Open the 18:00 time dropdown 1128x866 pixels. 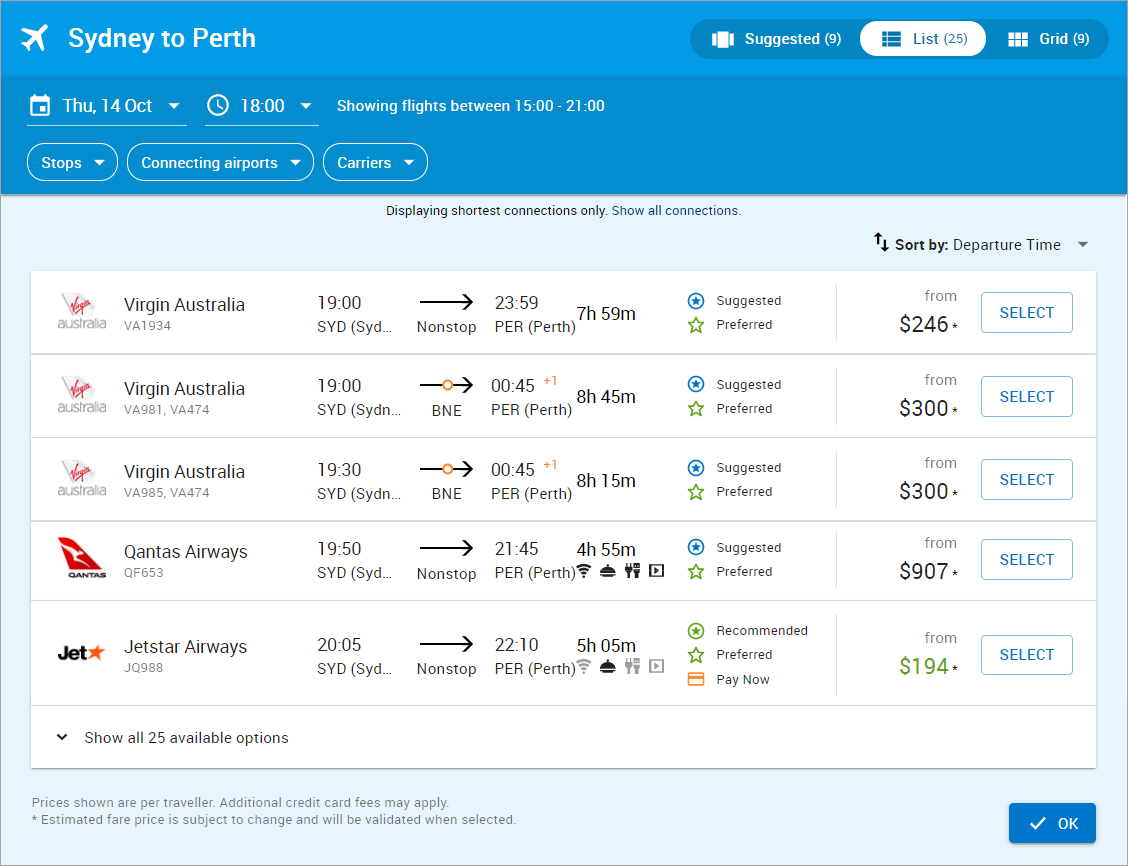click(x=262, y=106)
